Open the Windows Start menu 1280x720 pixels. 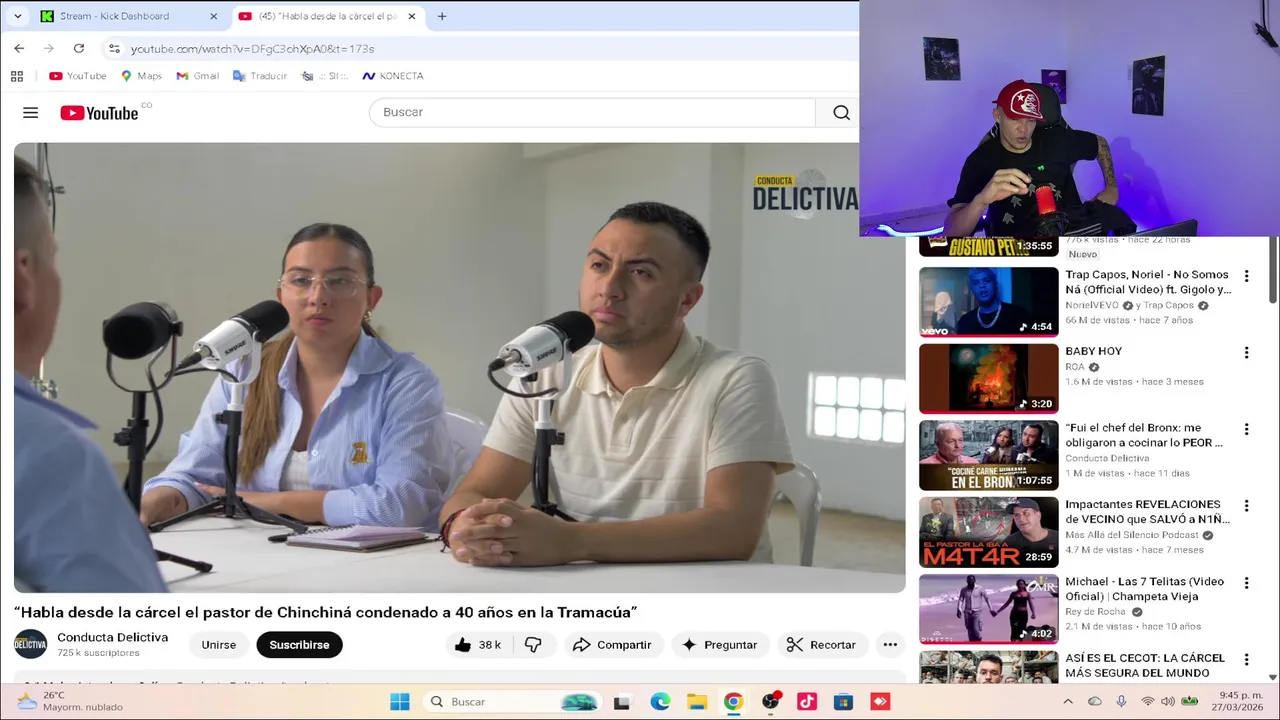(400, 702)
